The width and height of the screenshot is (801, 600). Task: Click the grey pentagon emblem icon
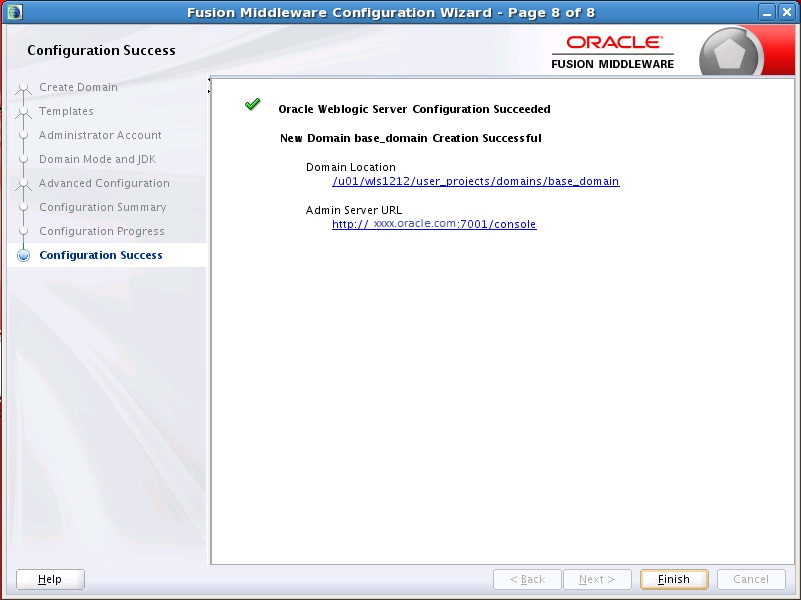(x=729, y=53)
